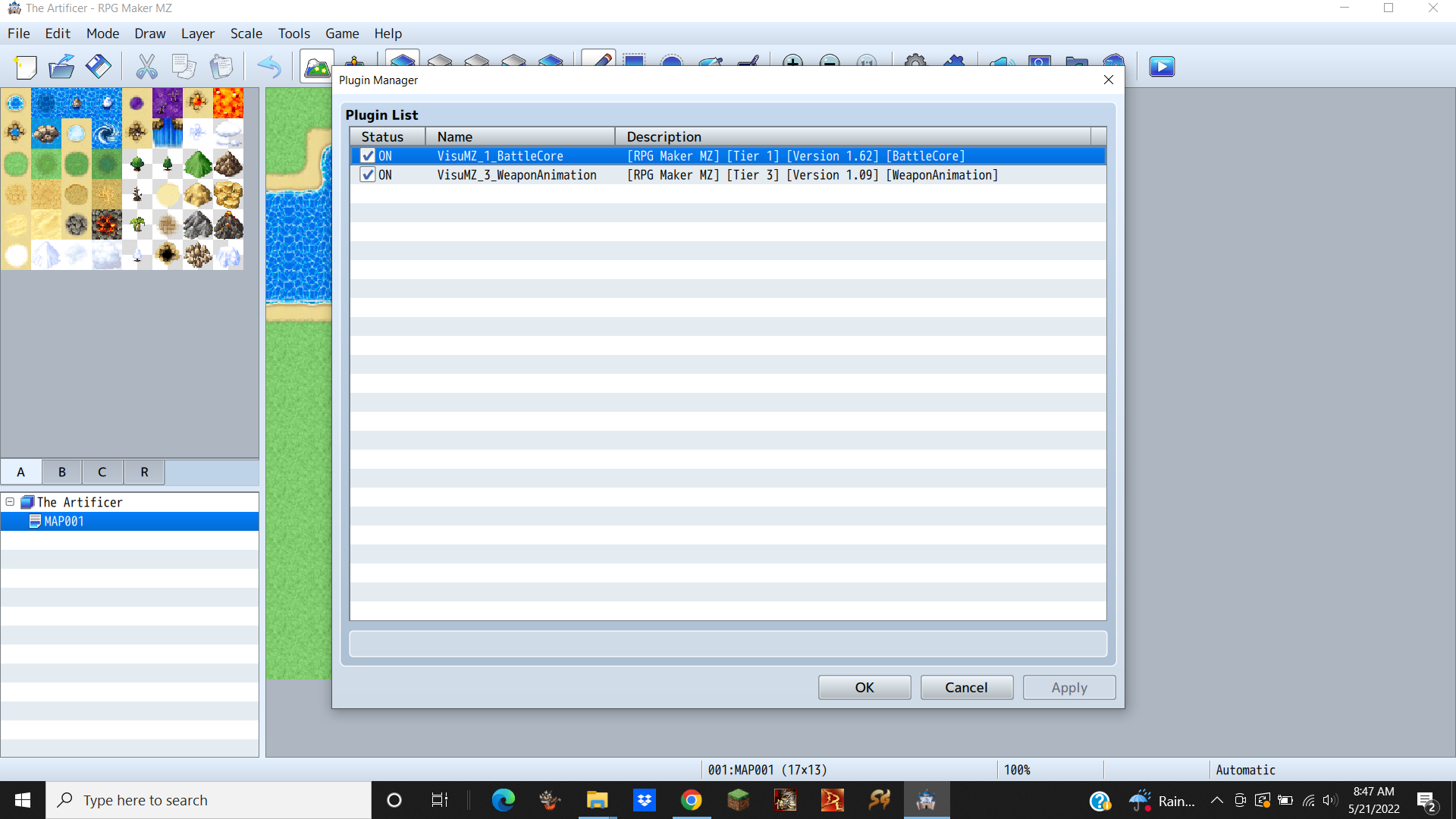Viewport: 1456px width, 819px height.
Task: Click the Cortana circle icon
Action: click(394, 800)
